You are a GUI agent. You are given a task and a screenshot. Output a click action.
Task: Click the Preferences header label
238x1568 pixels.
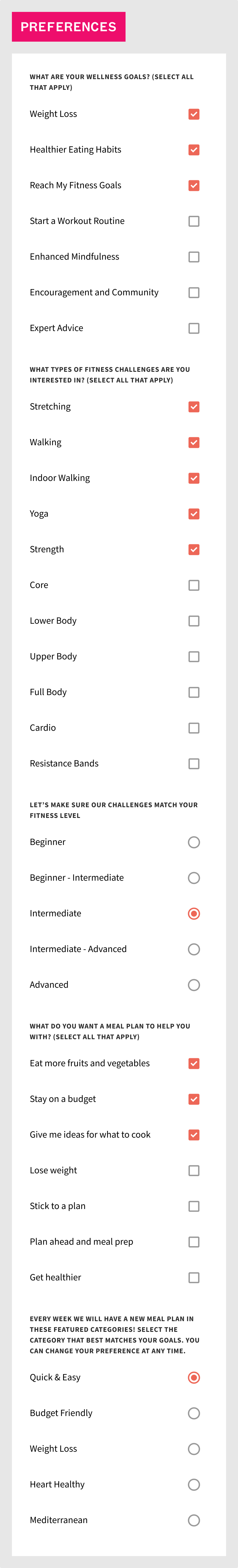click(68, 27)
